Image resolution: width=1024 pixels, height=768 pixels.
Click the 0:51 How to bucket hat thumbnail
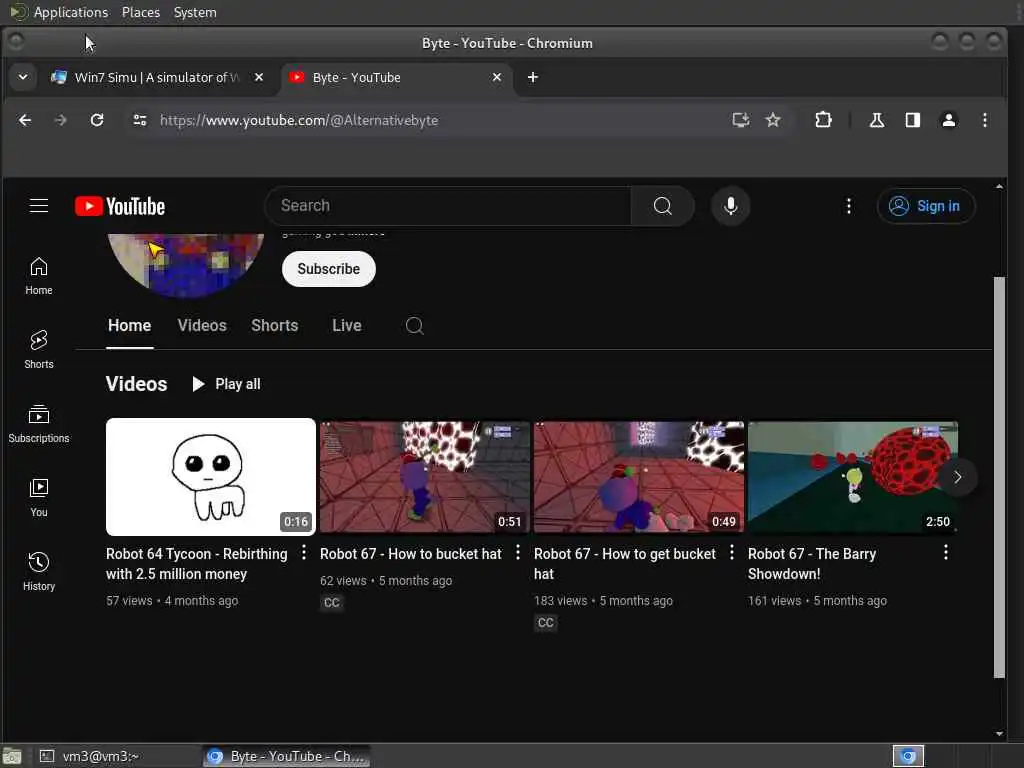[x=424, y=477]
